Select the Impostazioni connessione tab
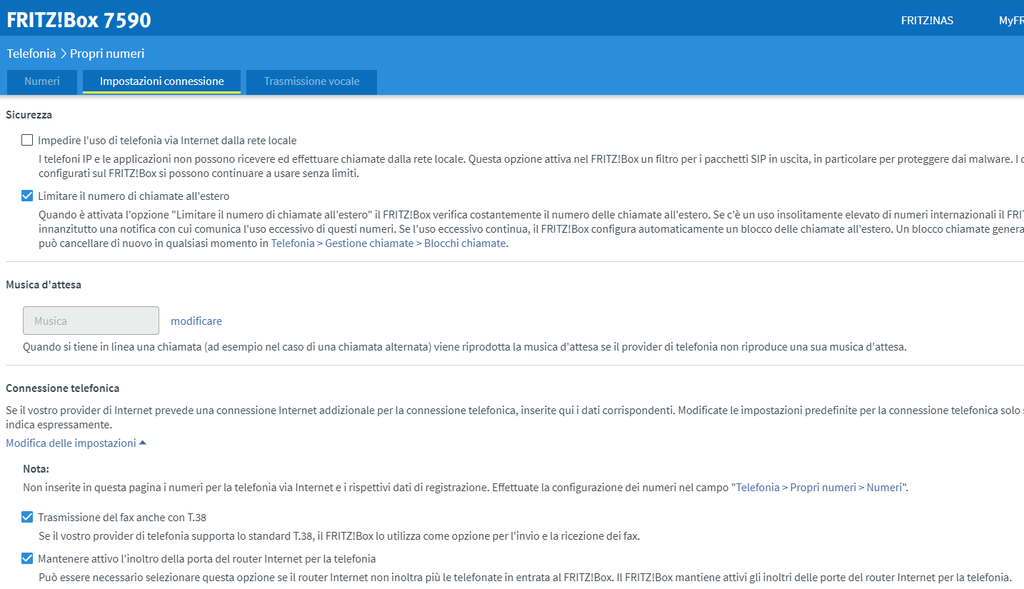Screen dimensions: 1024x589 click(162, 82)
